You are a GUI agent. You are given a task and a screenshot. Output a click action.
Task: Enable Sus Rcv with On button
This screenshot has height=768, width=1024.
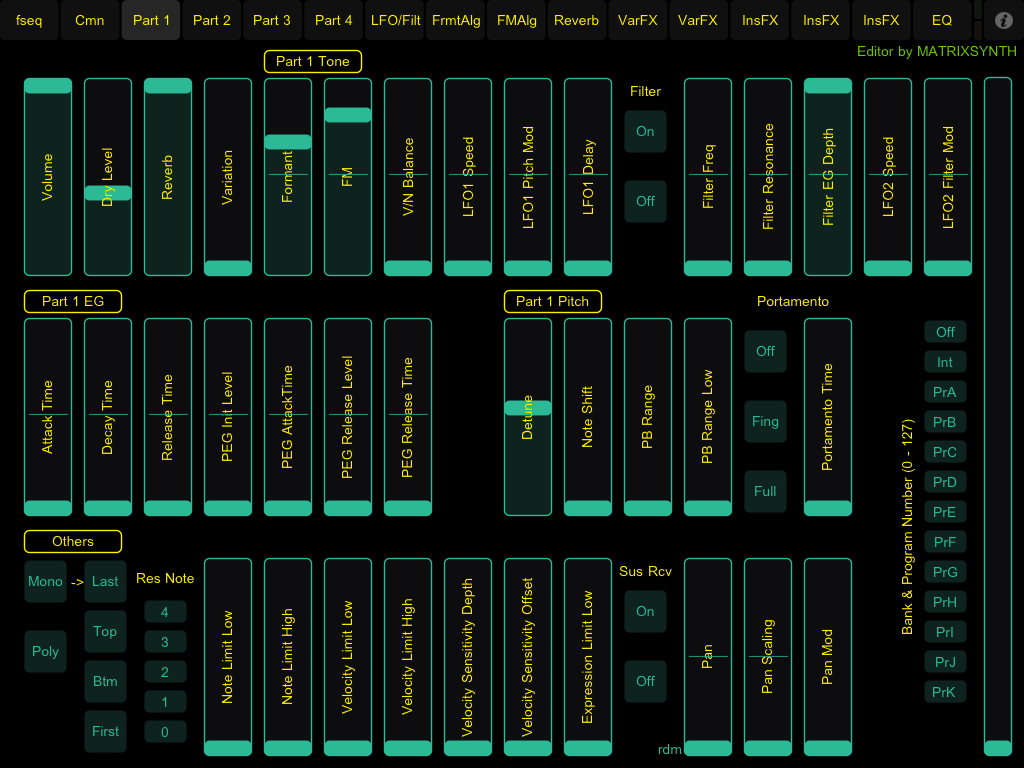(x=645, y=611)
